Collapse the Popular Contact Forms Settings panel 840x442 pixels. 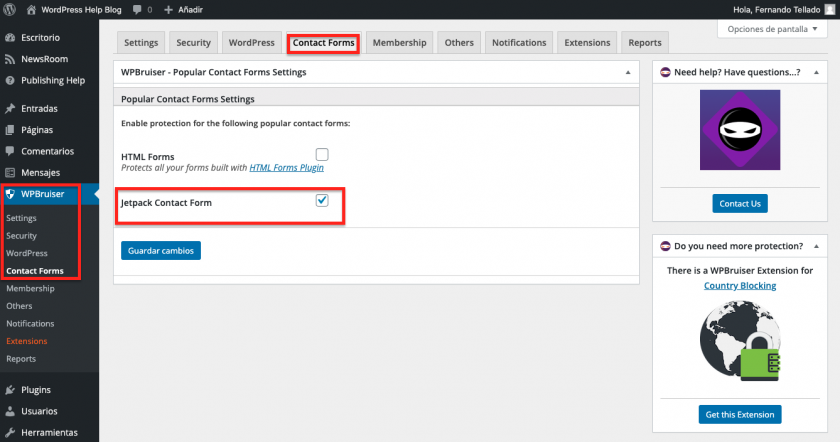click(x=627, y=73)
